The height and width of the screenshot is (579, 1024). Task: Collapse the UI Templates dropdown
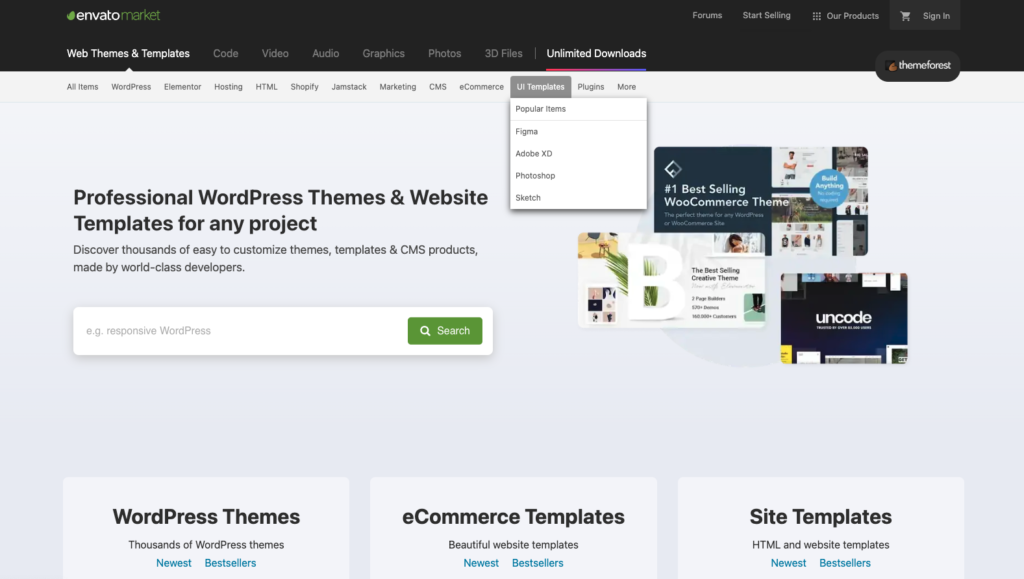[541, 87]
